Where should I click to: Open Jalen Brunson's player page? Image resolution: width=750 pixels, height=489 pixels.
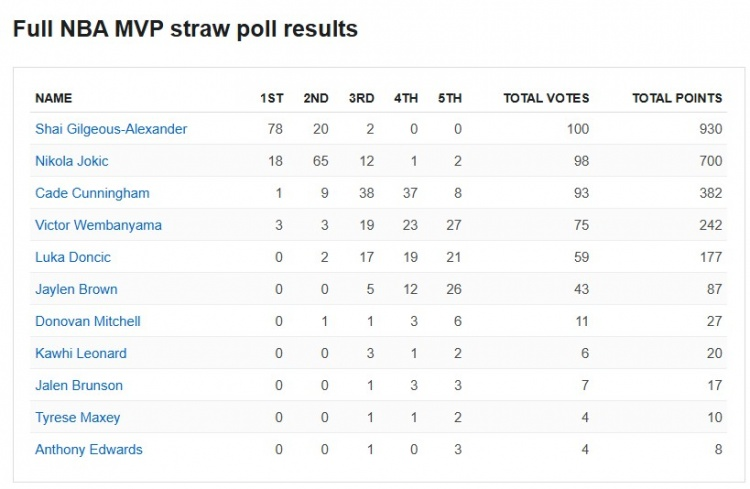79,385
